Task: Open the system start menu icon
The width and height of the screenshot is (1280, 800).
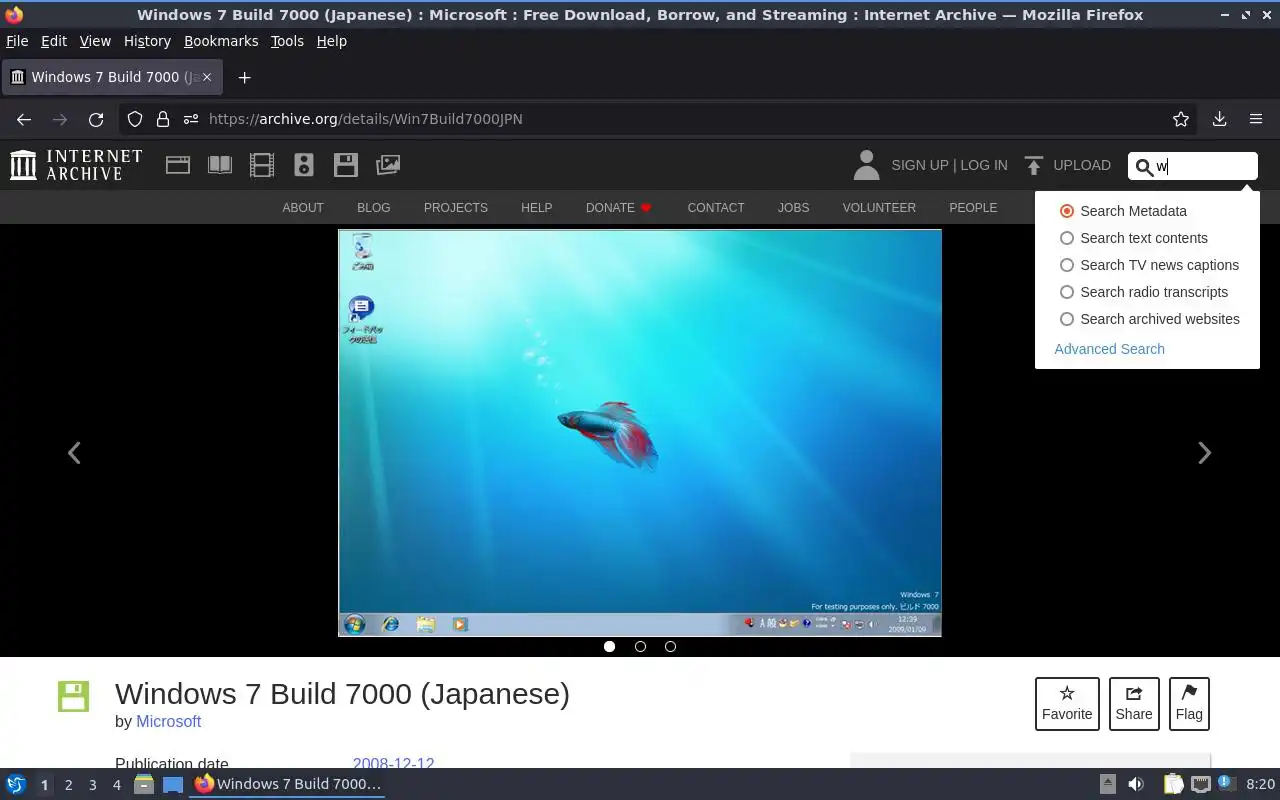Action: 15,784
